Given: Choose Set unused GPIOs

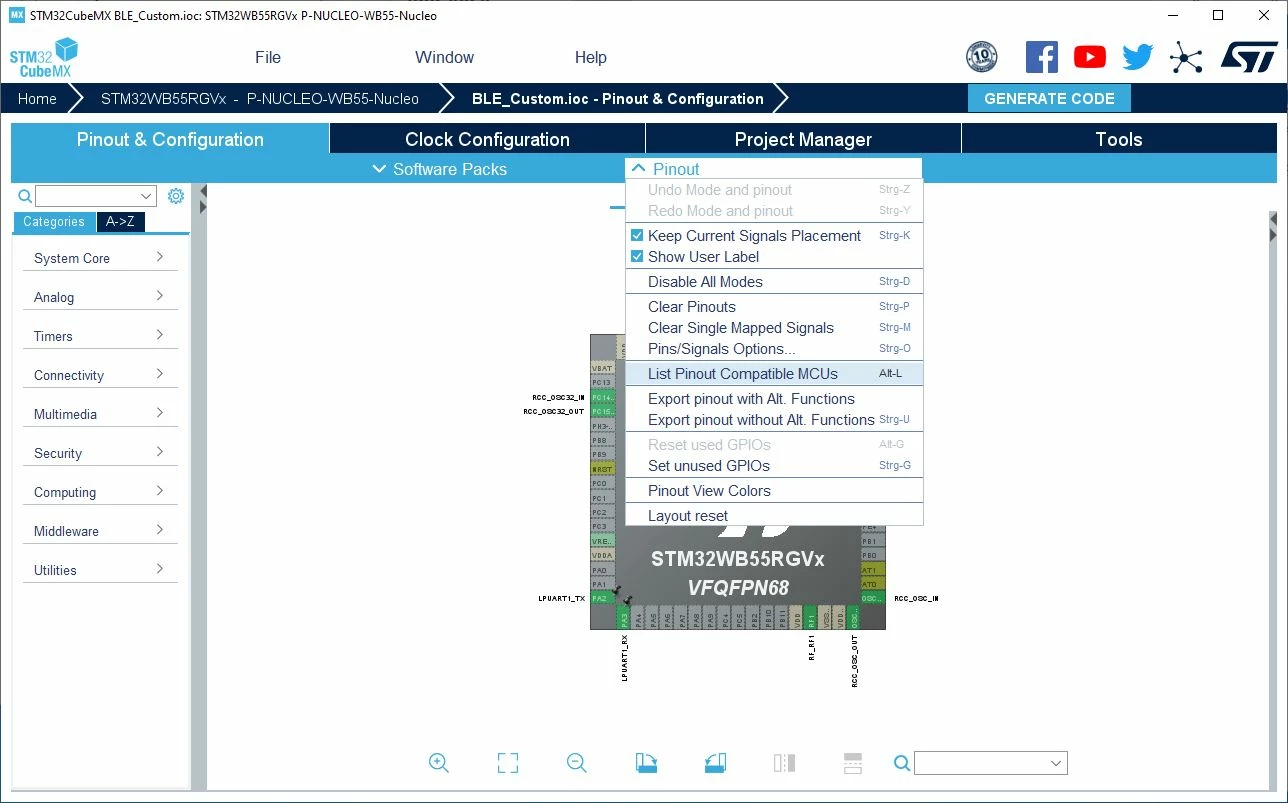Looking at the screenshot, I should point(773,466).
